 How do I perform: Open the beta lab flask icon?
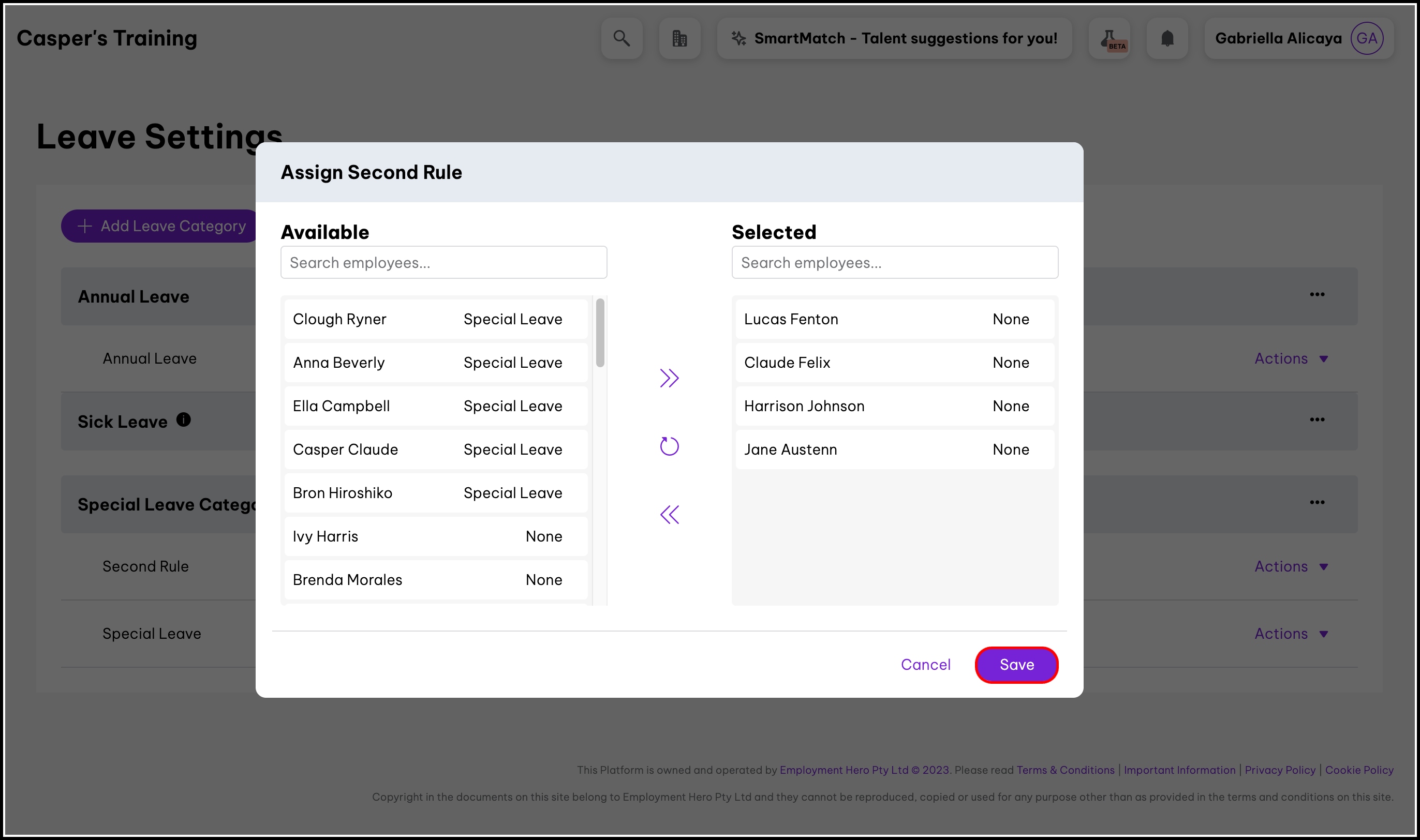(x=1109, y=38)
